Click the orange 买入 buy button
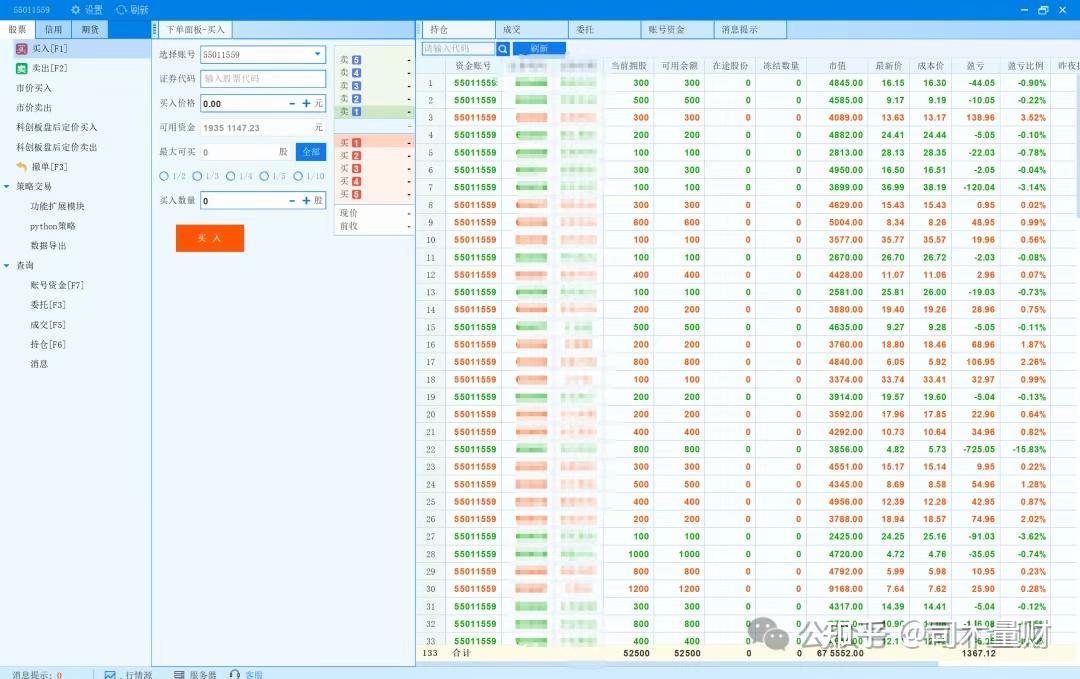Viewport: 1080px width, 679px height. (209, 238)
